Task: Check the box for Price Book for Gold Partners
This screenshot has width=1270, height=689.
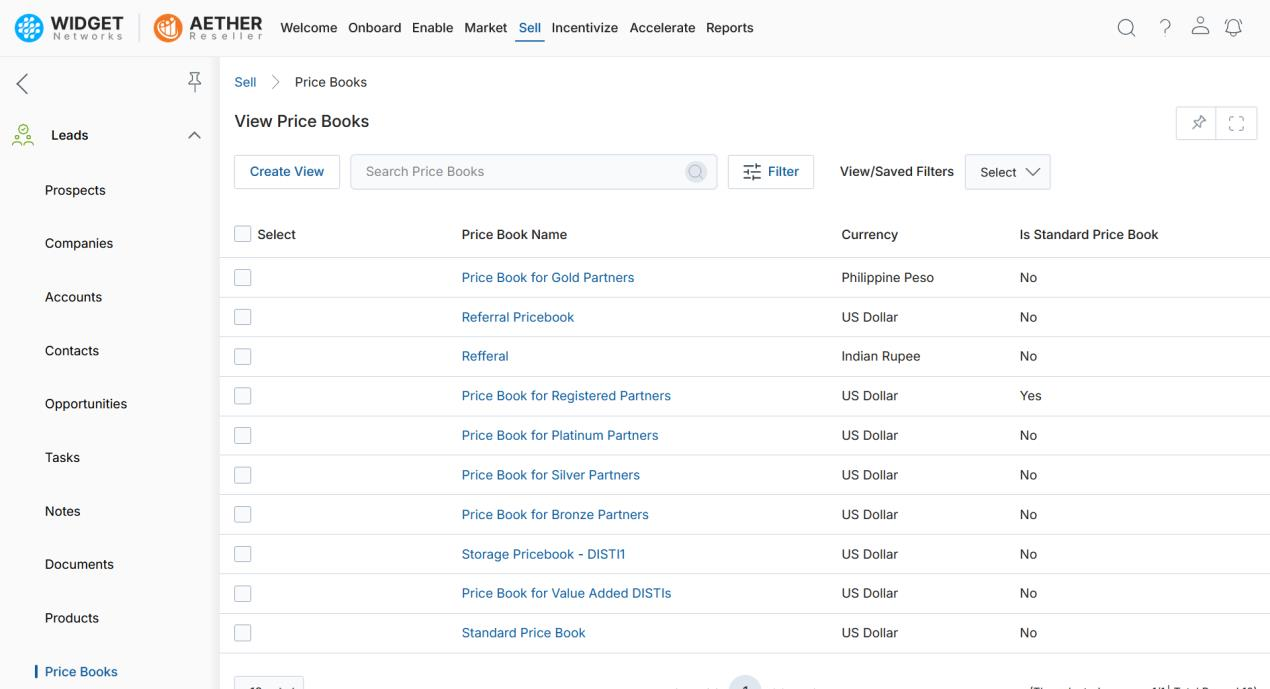Action: (242, 278)
